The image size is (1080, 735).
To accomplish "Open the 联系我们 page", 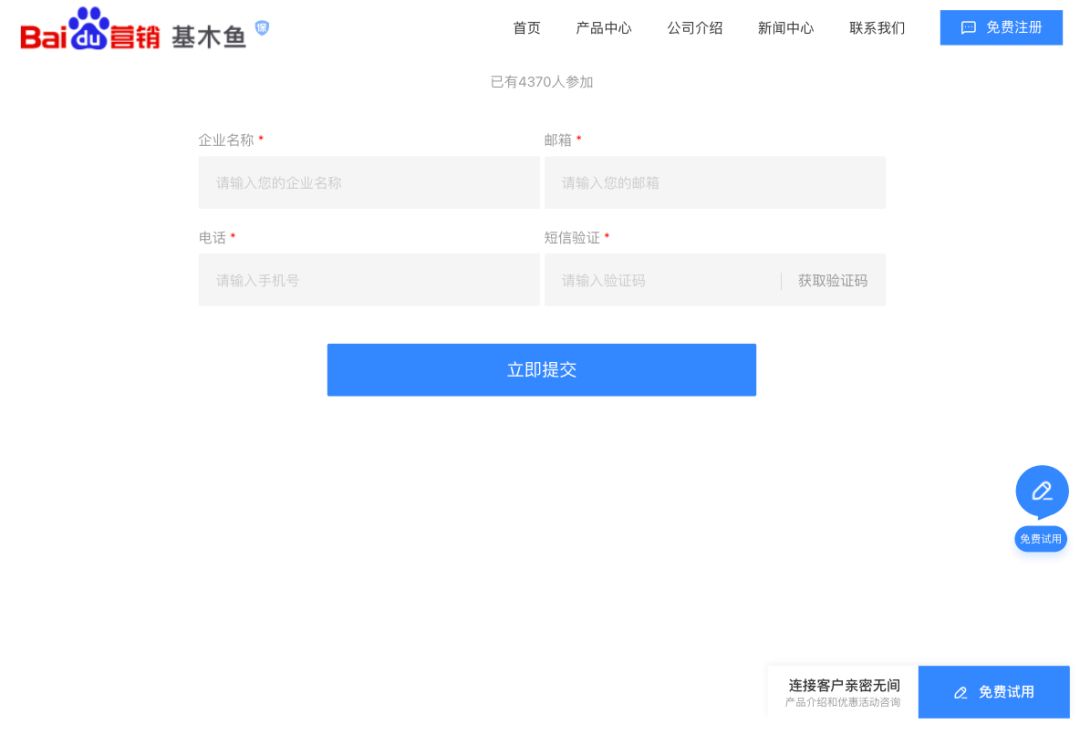I will [876, 28].
